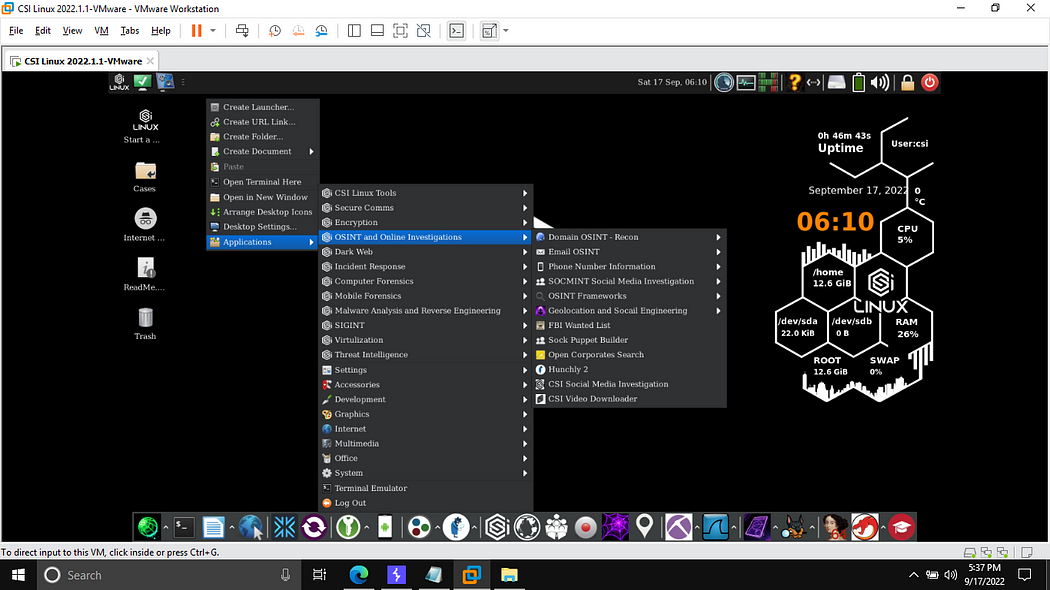The width and height of the screenshot is (1050, 590).
Task: Expand SOCMINT Social Media Investigation submenu
Action: (629, 281)
